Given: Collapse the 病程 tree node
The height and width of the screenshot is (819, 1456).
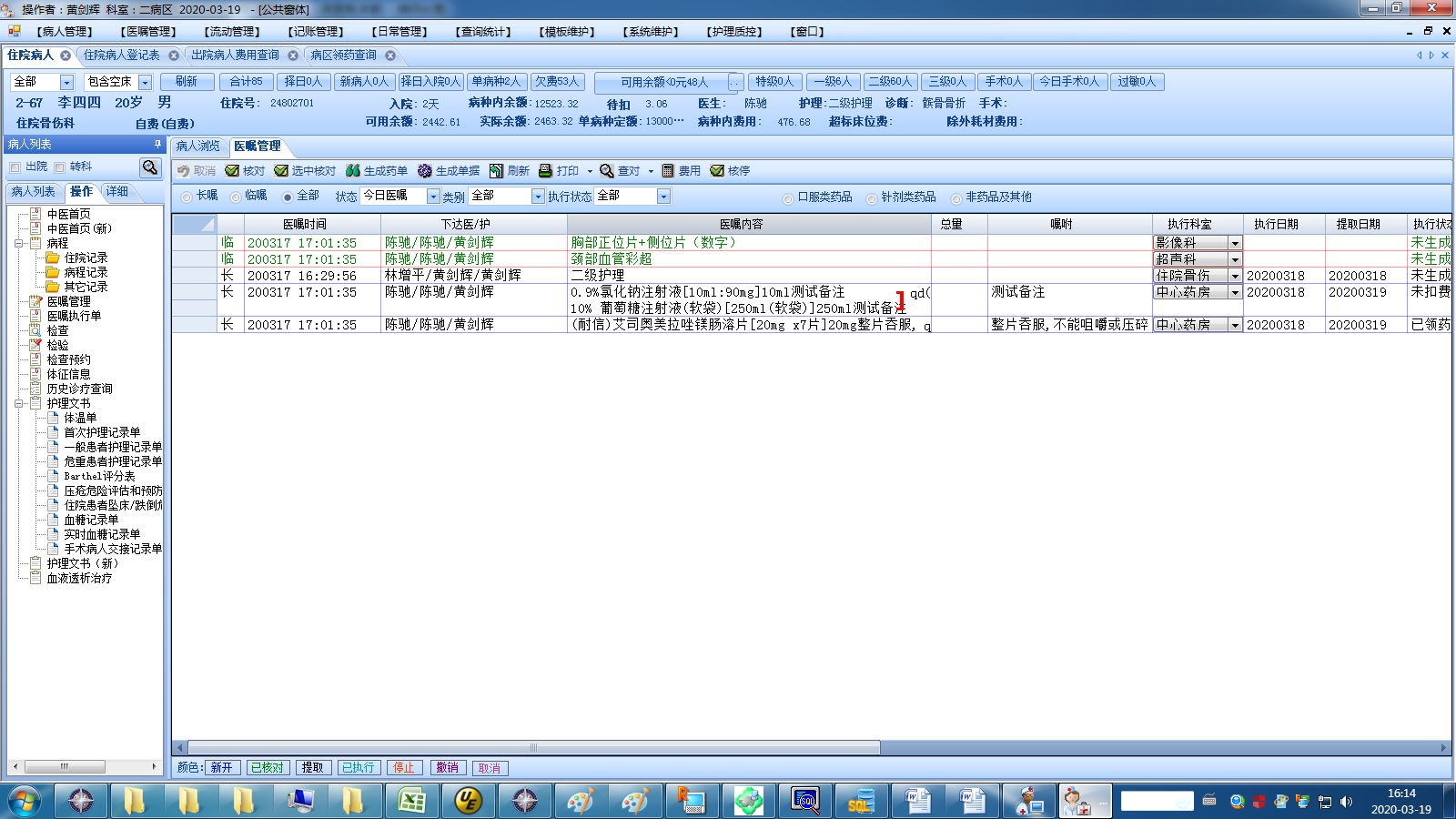Looking at the screenshot, I should pos(19,243).
